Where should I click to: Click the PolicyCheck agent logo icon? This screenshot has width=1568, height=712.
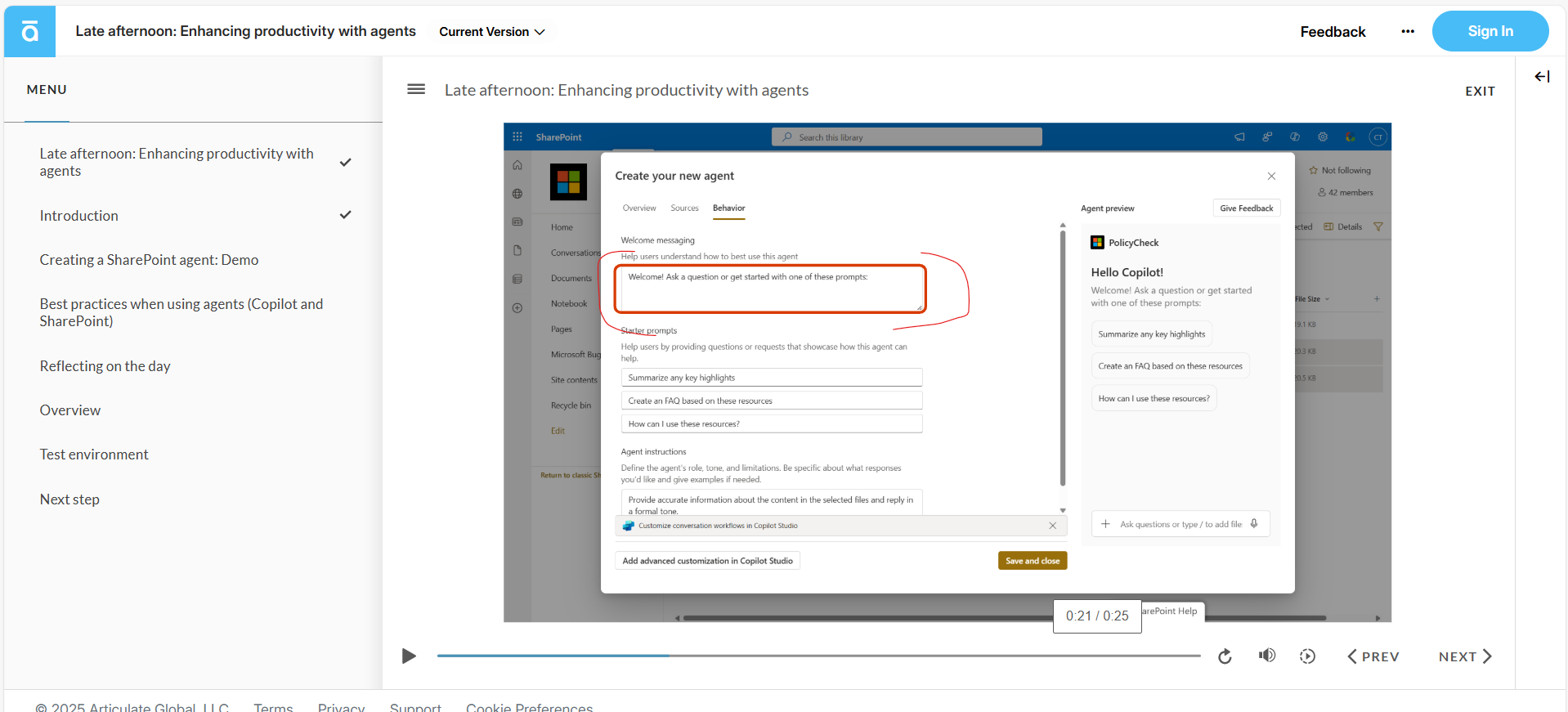[x=1097, y=243]
